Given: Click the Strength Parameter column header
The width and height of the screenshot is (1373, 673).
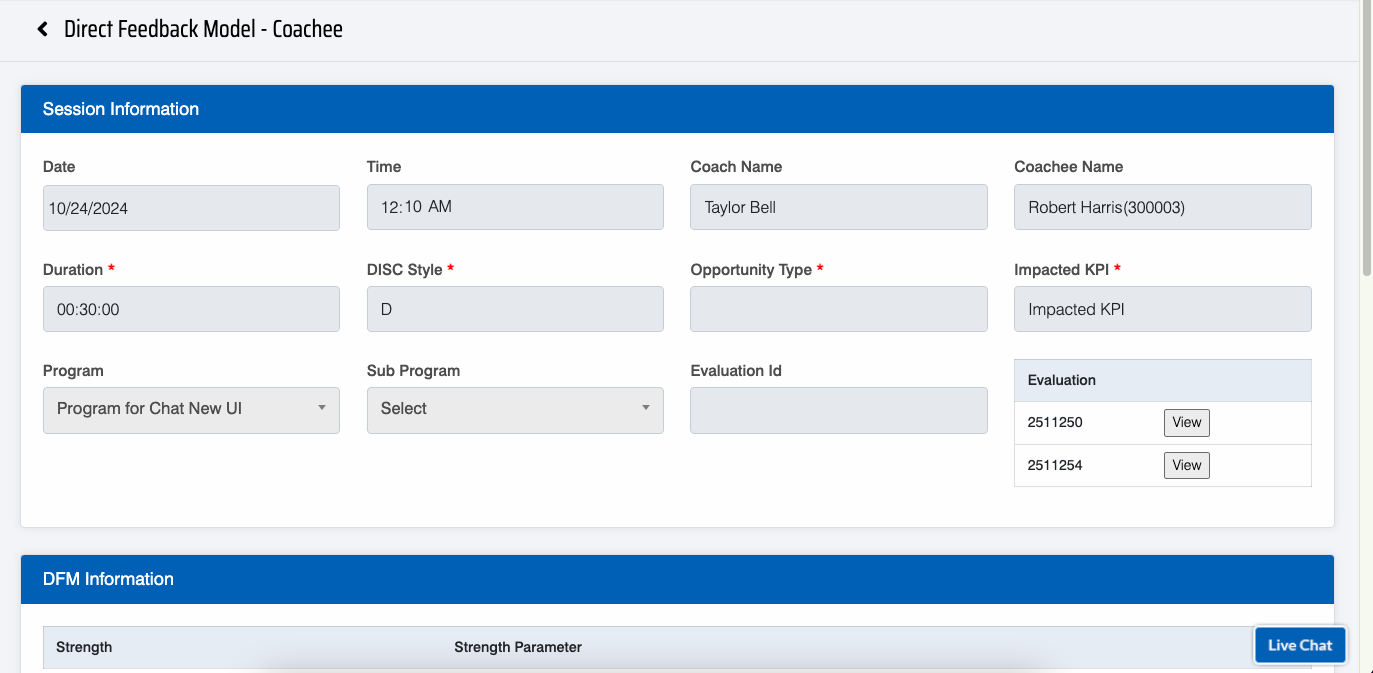Looking at the screenshot, I should (x=517, y=647).
